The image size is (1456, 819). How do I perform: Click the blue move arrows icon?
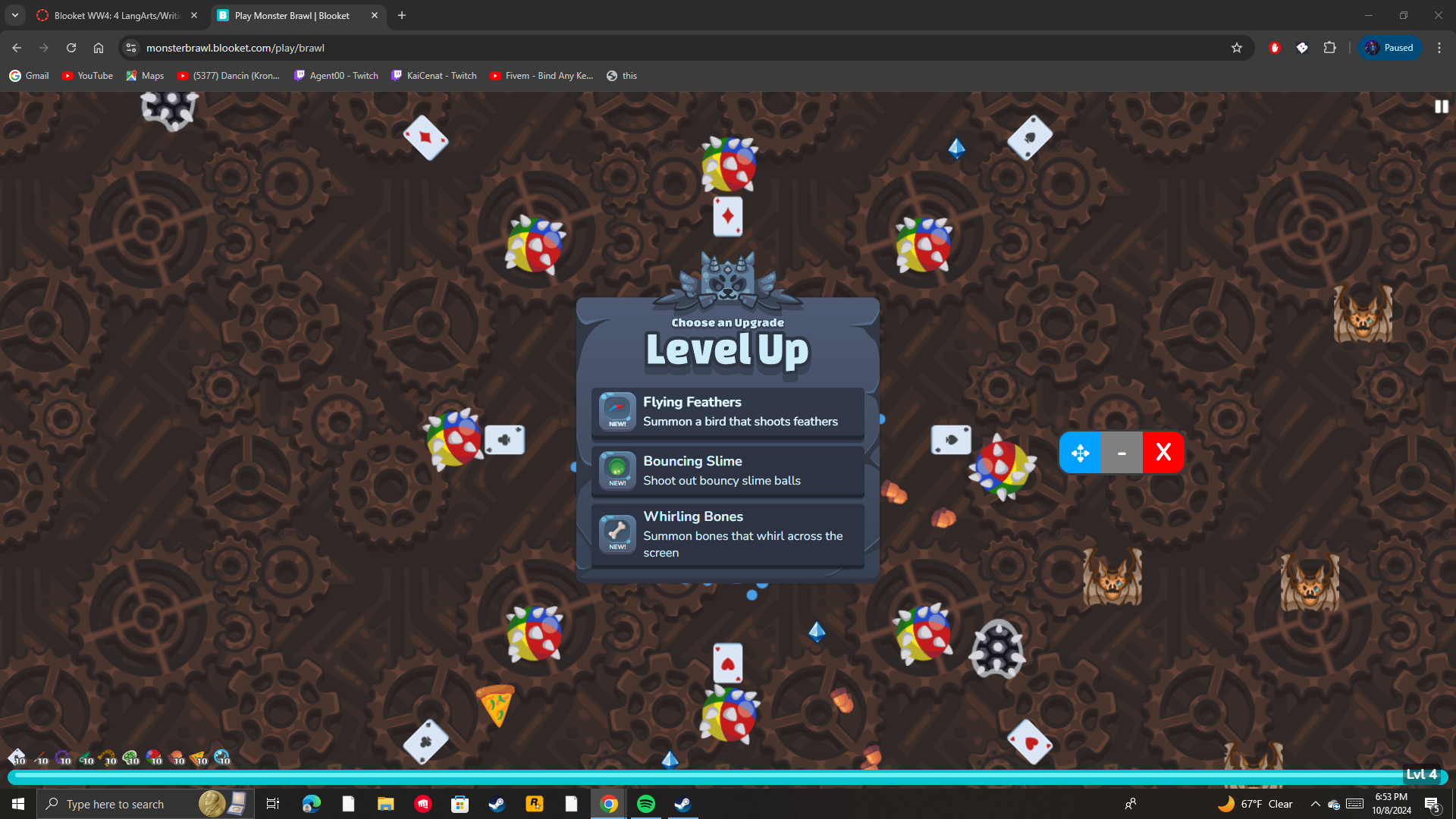click(1080, 453)
